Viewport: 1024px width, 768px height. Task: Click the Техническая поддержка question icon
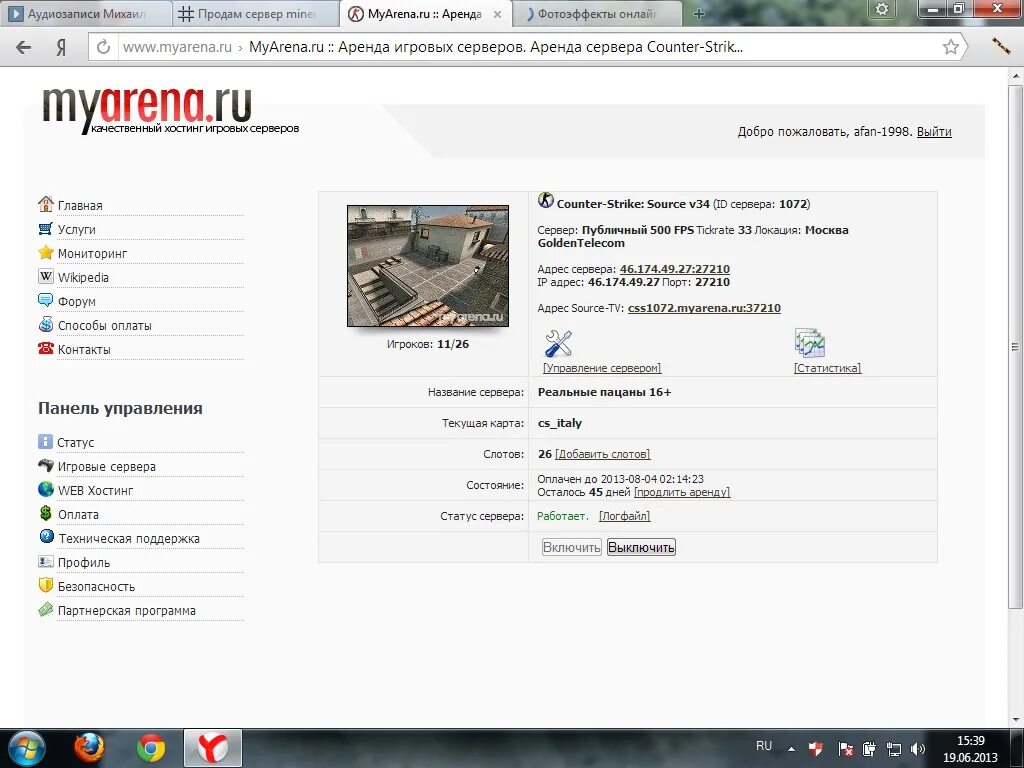click(x=46, y=537)
